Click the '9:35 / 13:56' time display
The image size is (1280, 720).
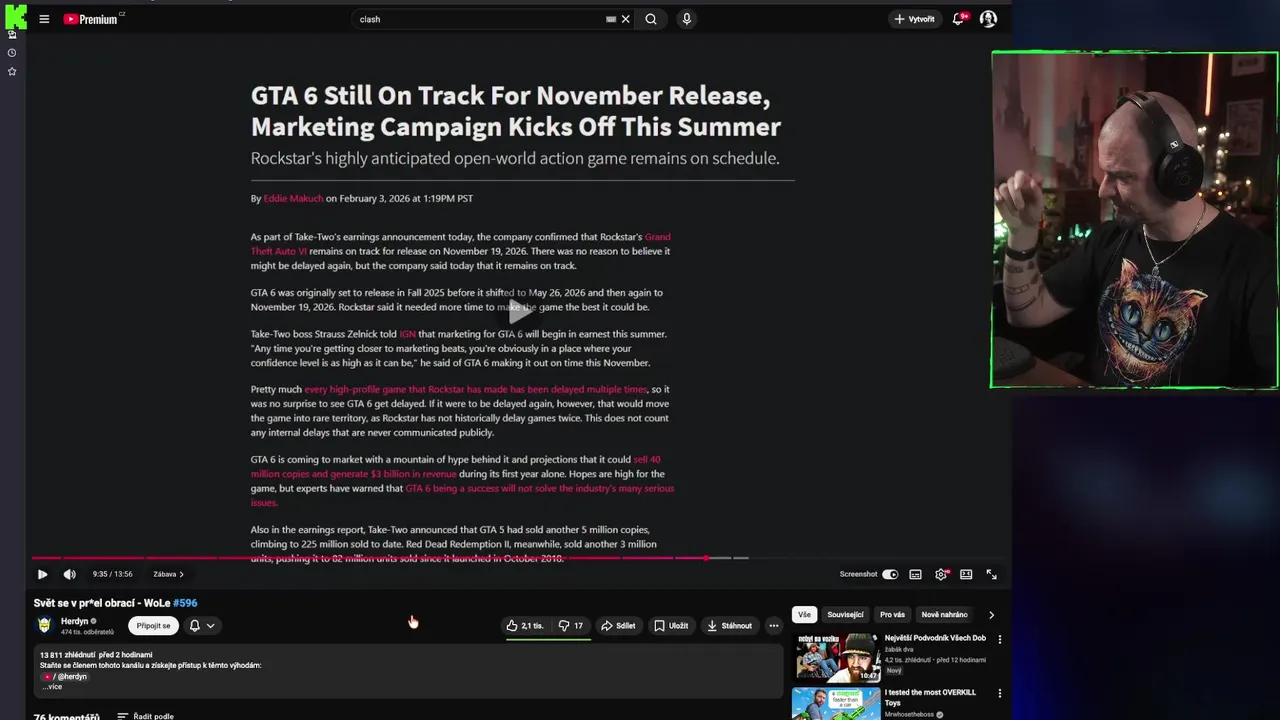112,574
